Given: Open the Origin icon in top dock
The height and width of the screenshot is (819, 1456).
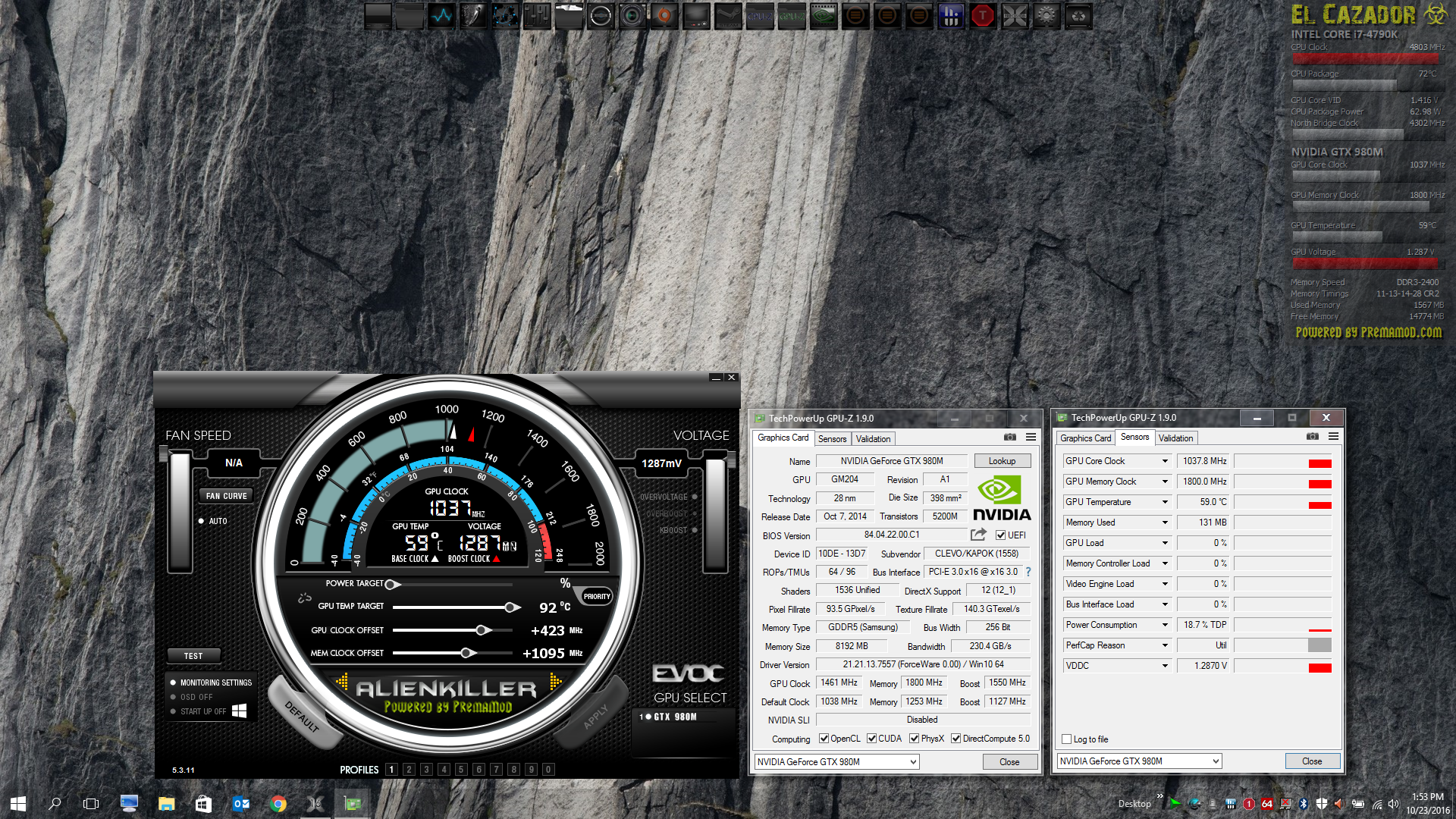Looking at the screenshot, I should coord(664,16).
